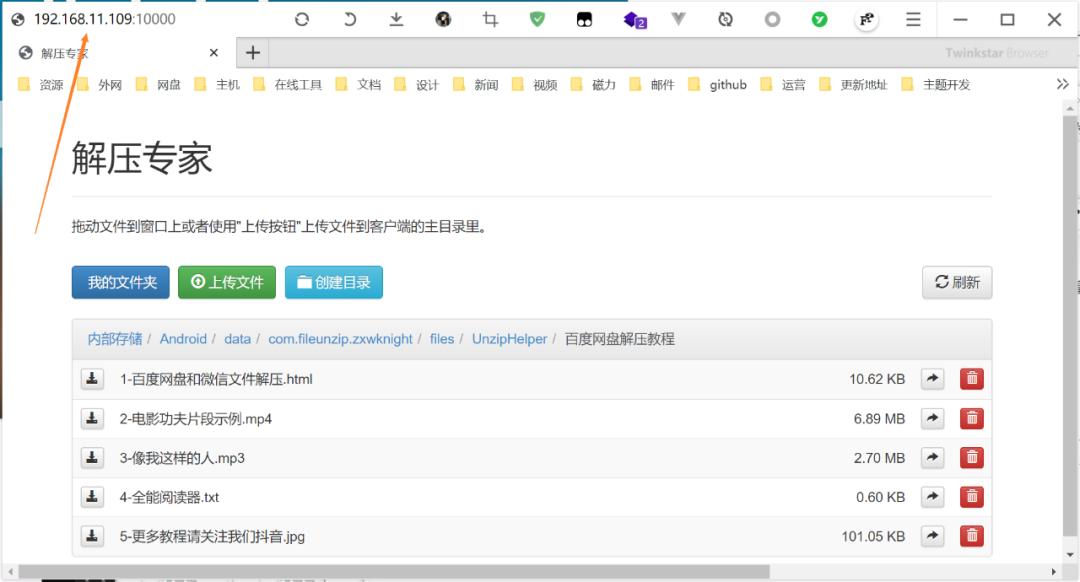
Task: Click the share arrow next to 5-更多教程请关注我们抖音.jpg
Action: coord(932,536)
